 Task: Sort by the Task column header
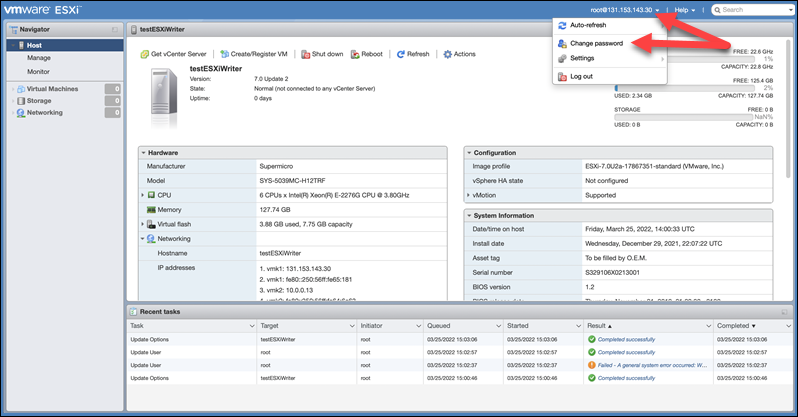[137, 326]
